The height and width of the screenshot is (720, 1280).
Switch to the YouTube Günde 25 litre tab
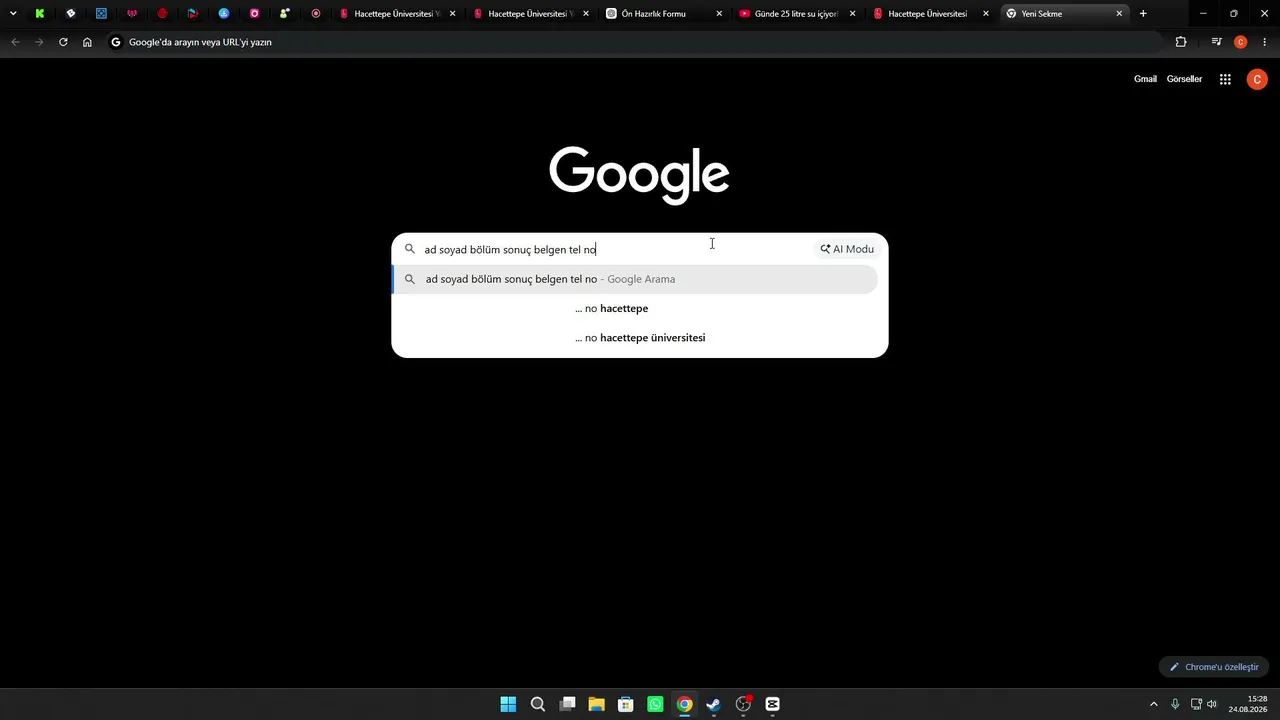(x=796, y=14)
